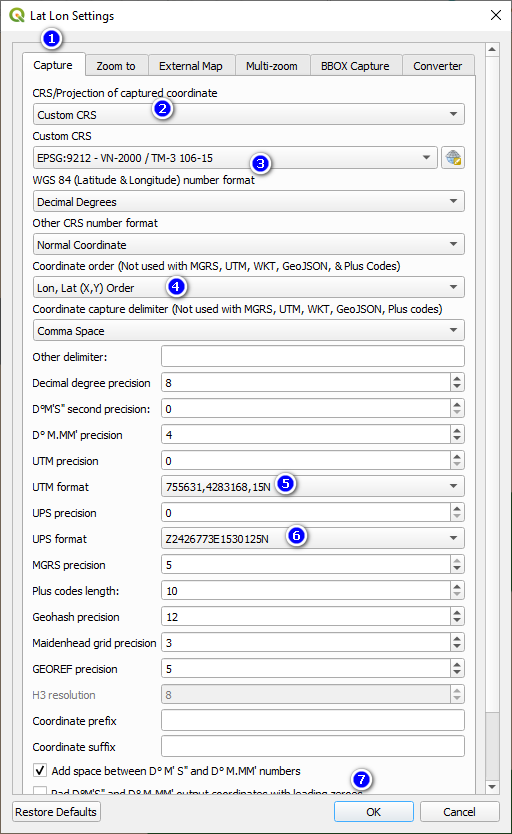The image size is (512, 834).
Task: Switch to the Zoom to tab
Action: (116, 66)
